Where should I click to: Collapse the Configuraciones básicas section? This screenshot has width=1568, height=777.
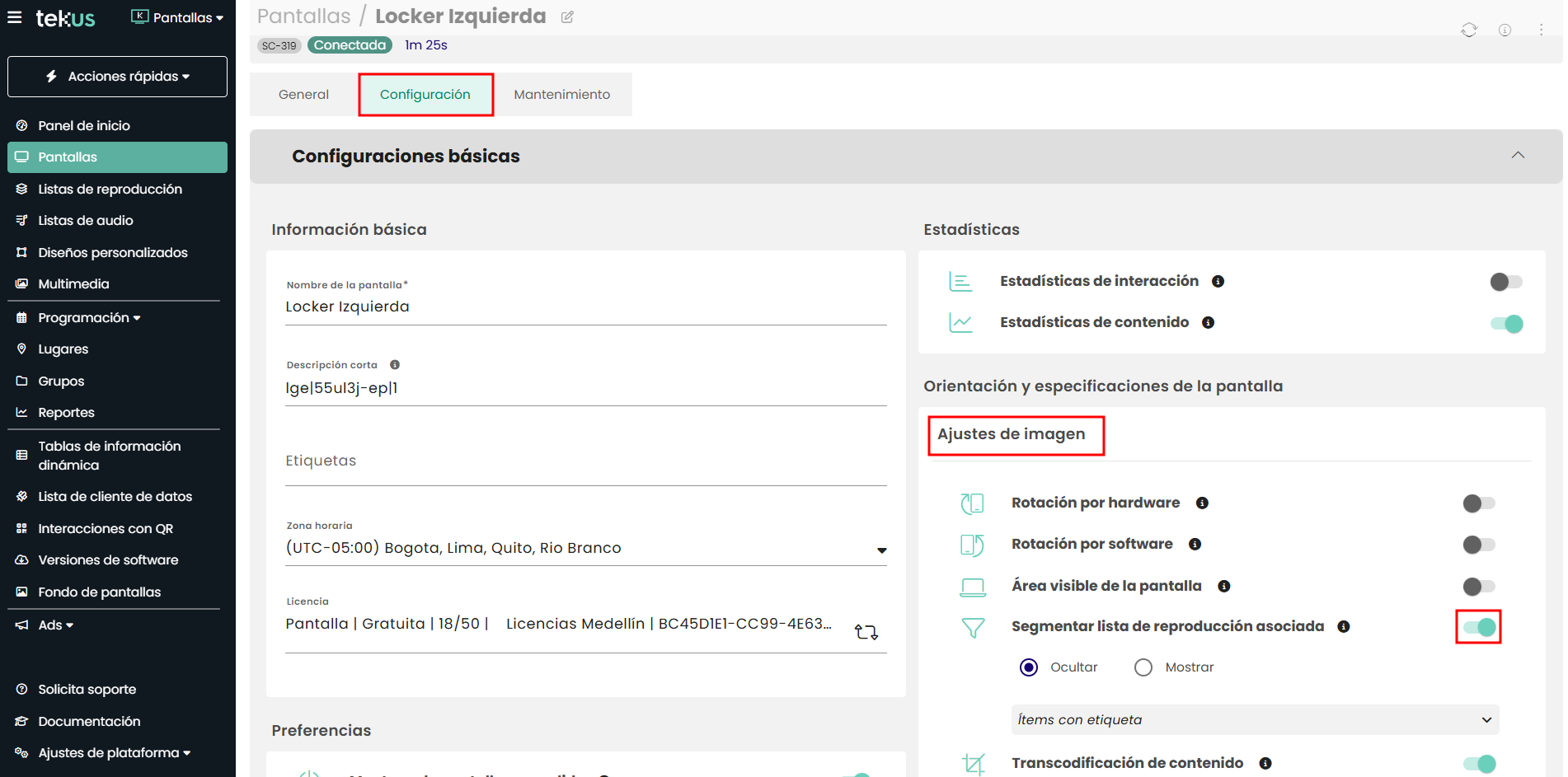pyautogui.click(x=1517, y=156)
